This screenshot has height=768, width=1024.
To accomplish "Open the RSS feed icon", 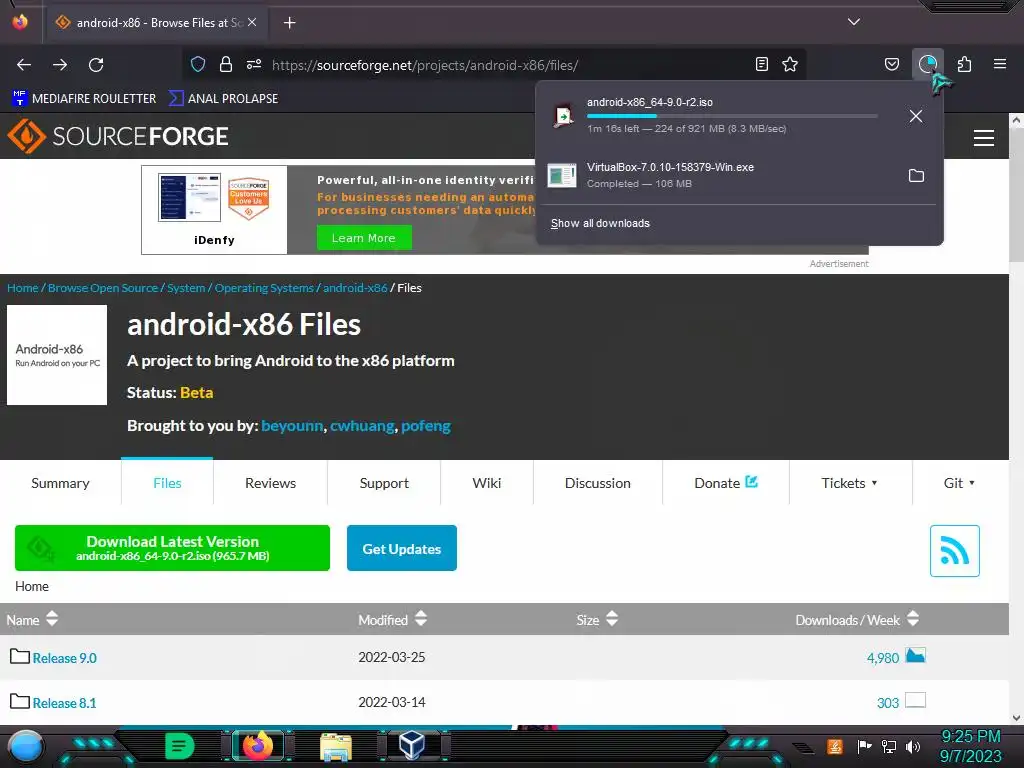I will tap(954, 551).
